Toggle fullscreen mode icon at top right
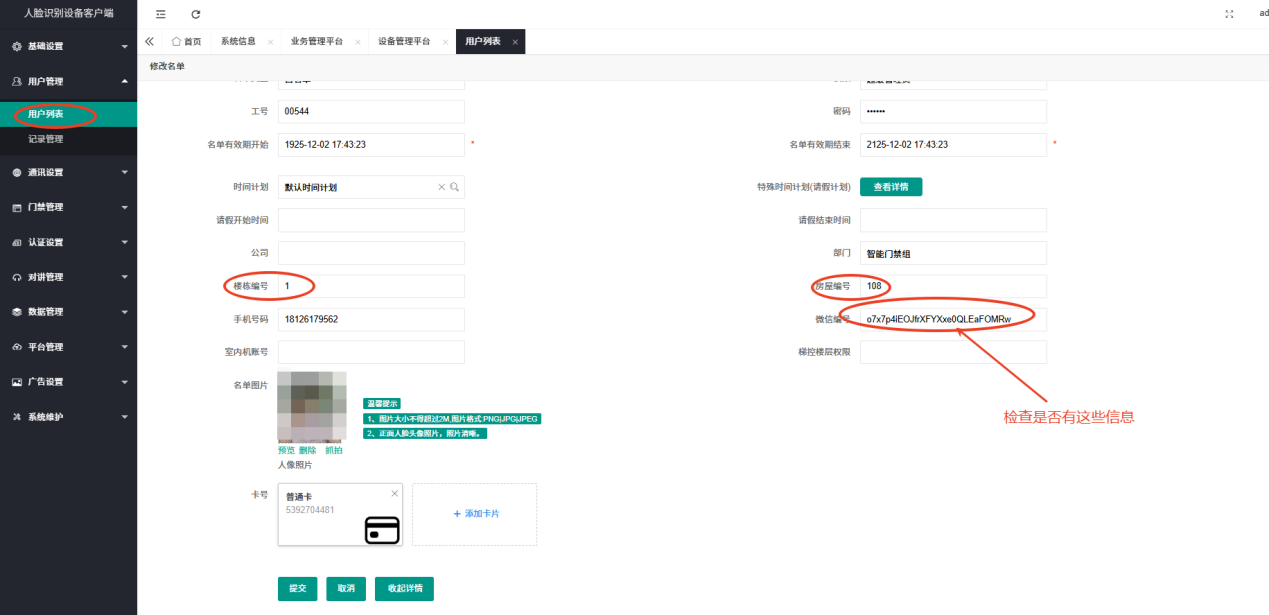 pos(1229,14)
